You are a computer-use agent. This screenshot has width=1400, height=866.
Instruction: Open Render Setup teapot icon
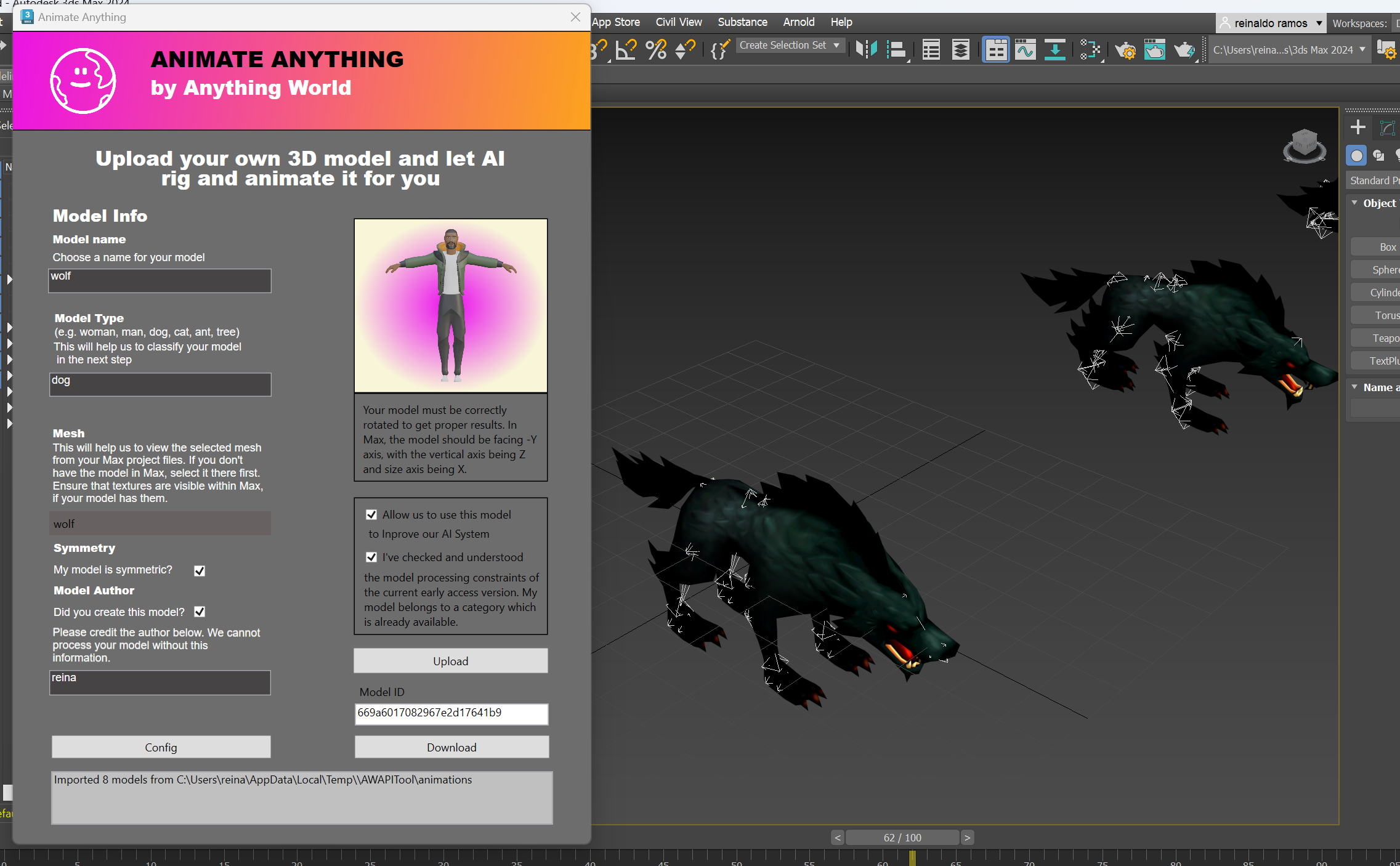[1125, 49]
